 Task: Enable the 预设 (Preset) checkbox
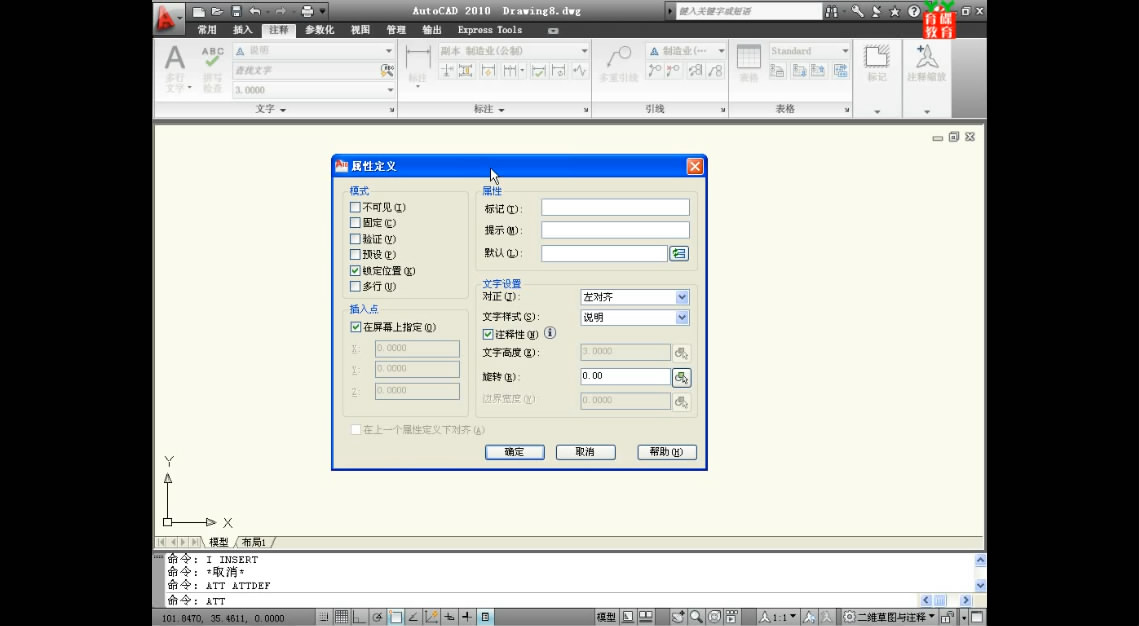point(355,255)
